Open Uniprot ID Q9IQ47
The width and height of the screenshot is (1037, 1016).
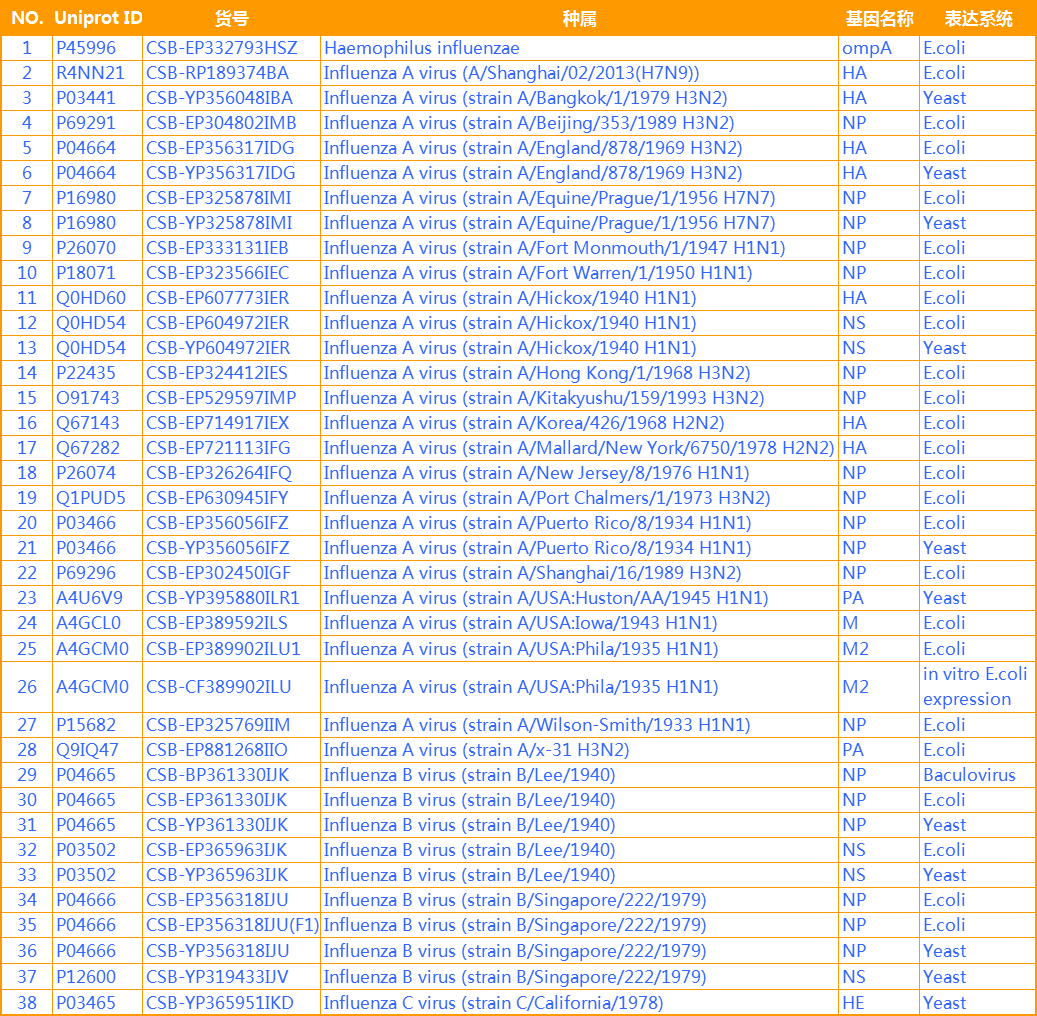(87, 750)
